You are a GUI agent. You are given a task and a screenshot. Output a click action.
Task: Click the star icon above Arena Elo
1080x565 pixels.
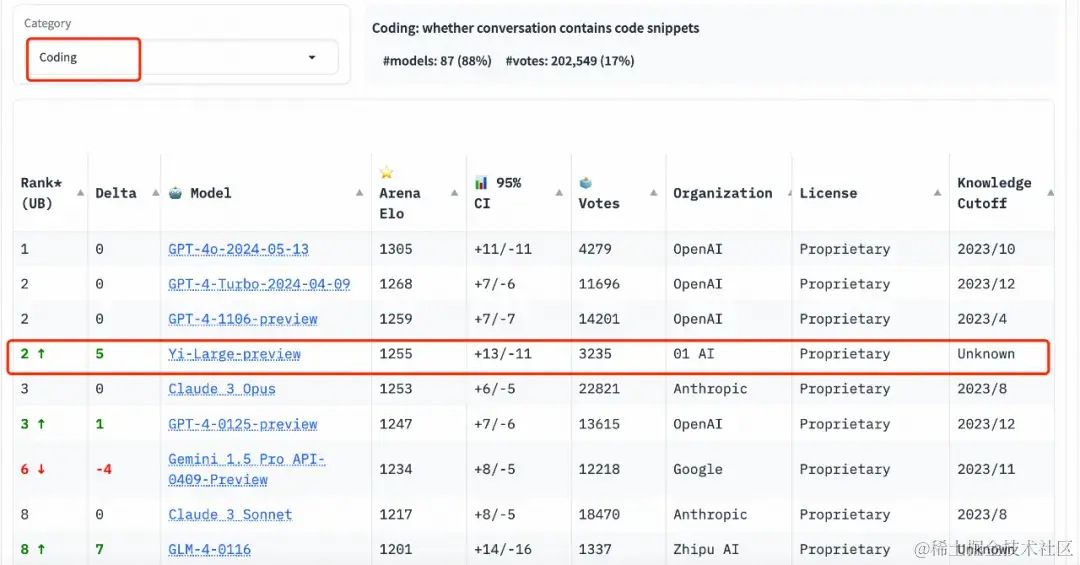386,172
